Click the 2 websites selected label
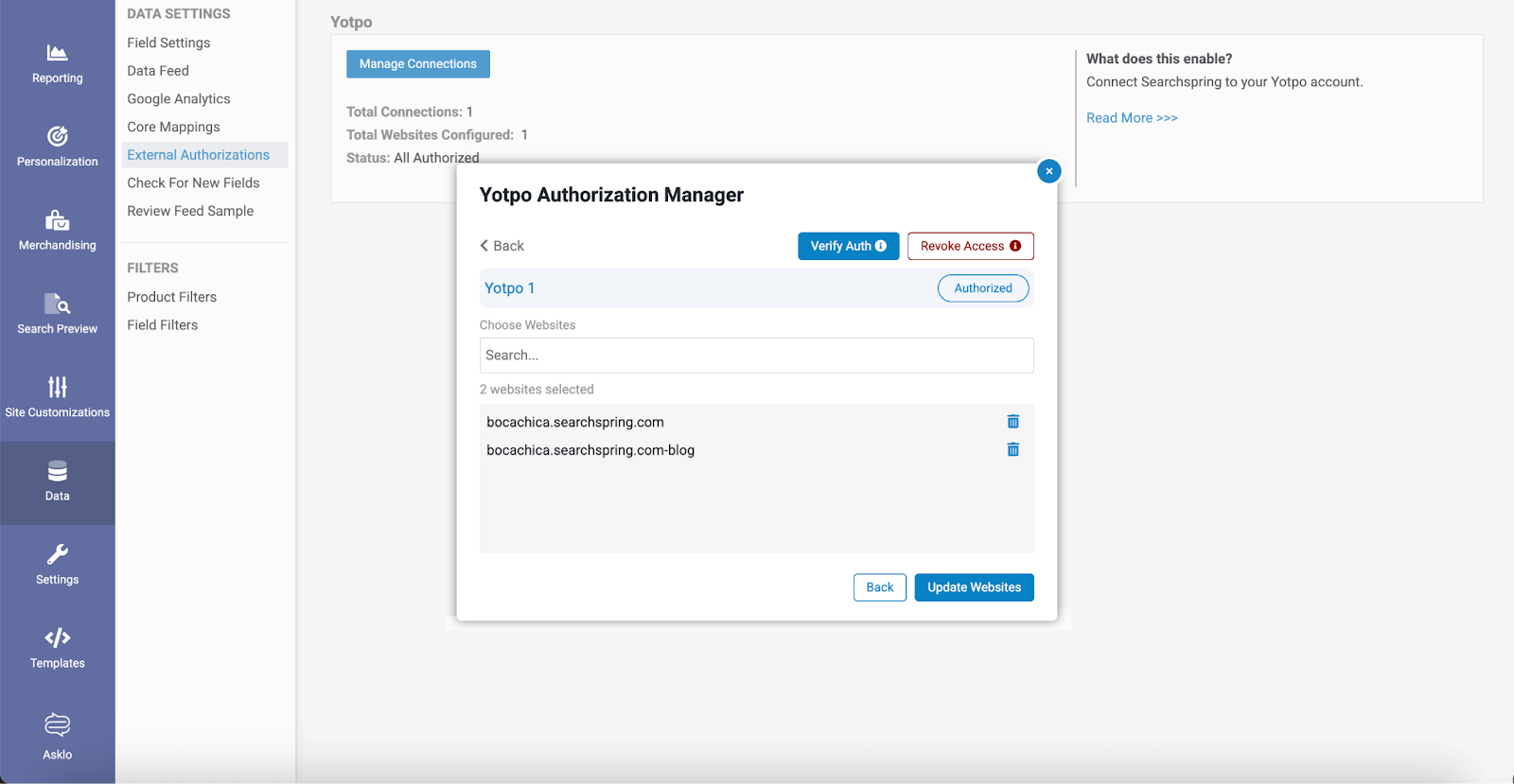 point(537,390)
